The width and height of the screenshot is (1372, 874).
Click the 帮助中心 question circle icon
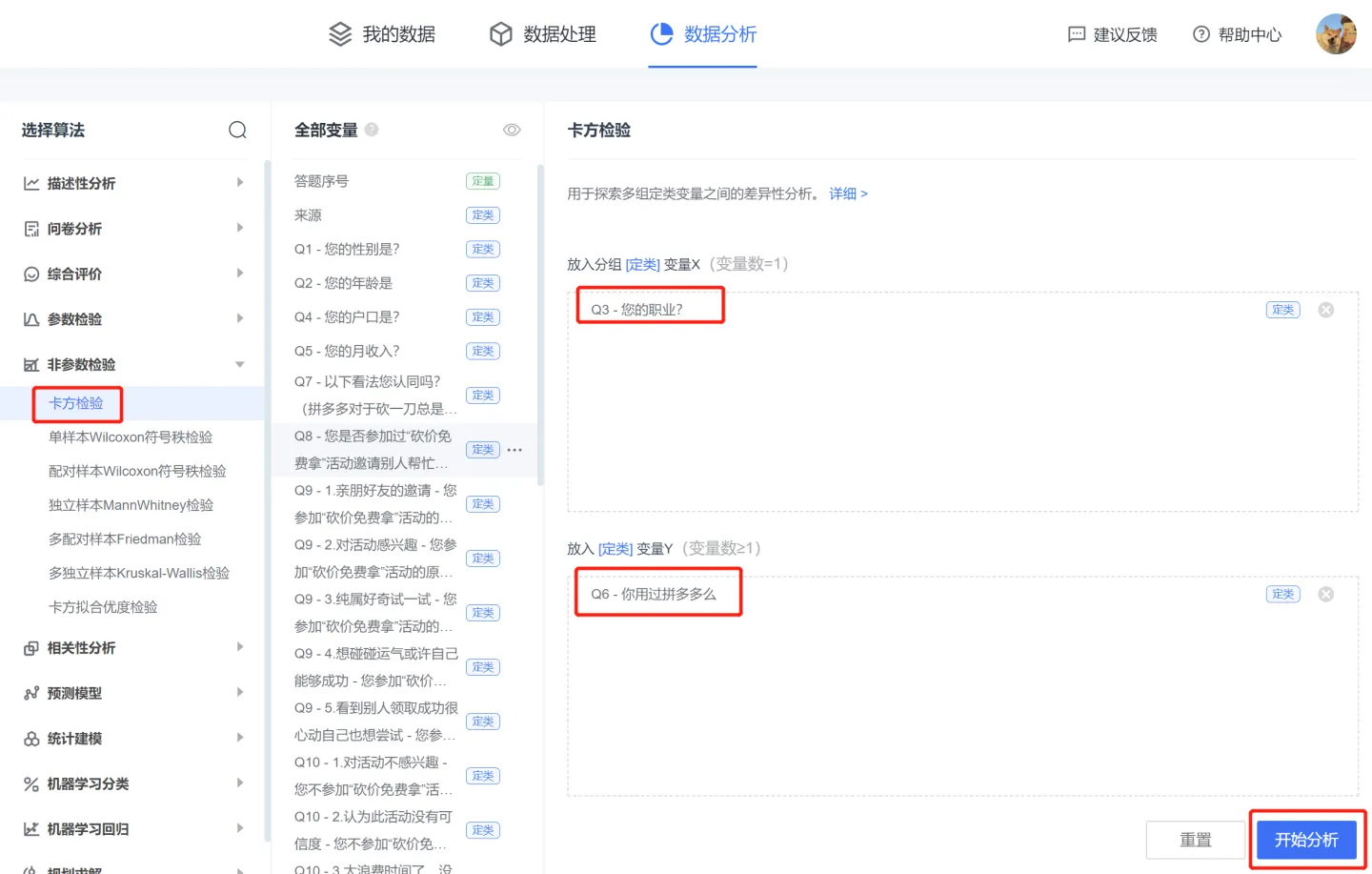click(x=1201, y=34)
